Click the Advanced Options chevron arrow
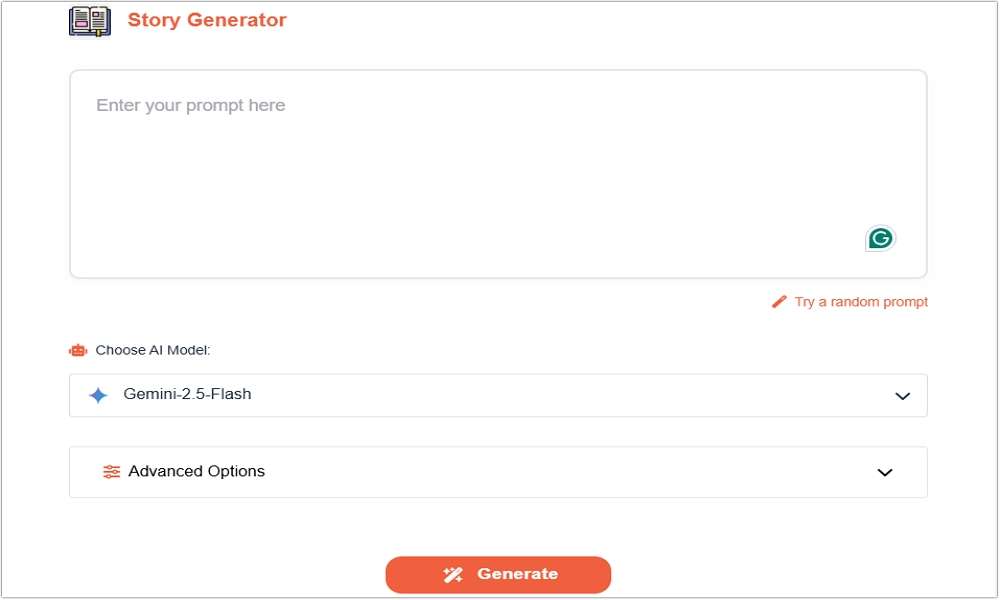This screenshot has width=1000, height=600. click(x=884, y=471)
